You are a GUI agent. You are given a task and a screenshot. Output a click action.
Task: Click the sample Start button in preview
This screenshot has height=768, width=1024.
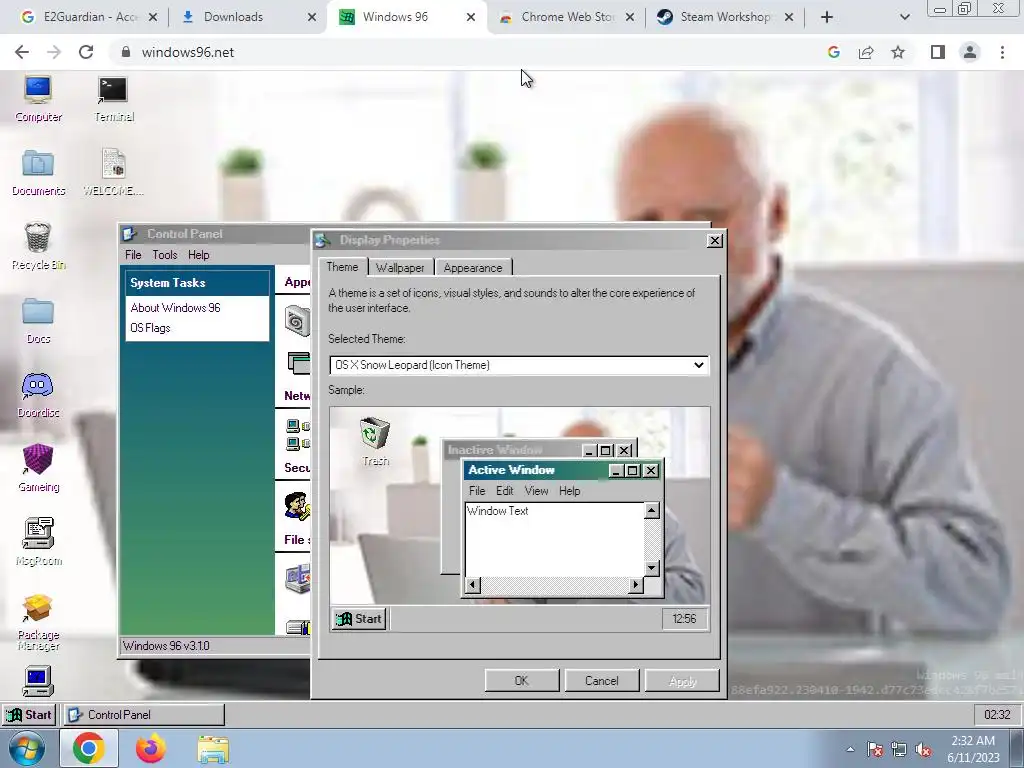point(359,618)
